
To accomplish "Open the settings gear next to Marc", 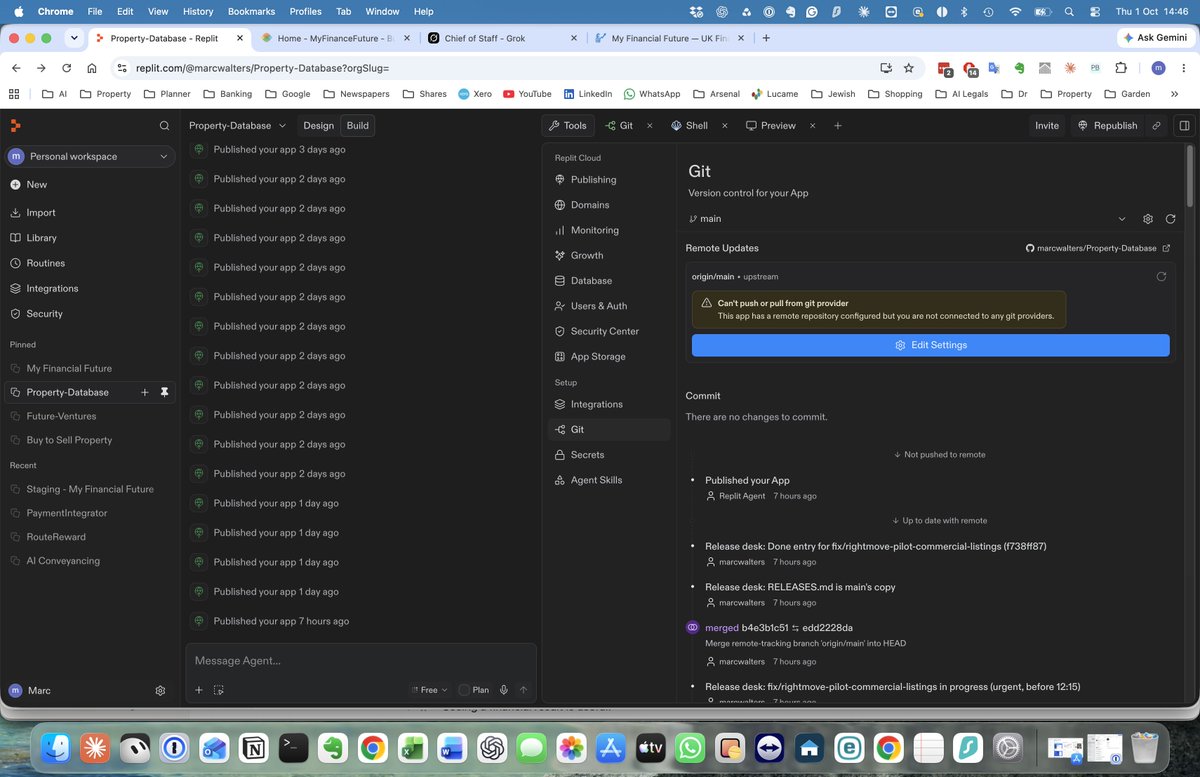I will [160, 691].
